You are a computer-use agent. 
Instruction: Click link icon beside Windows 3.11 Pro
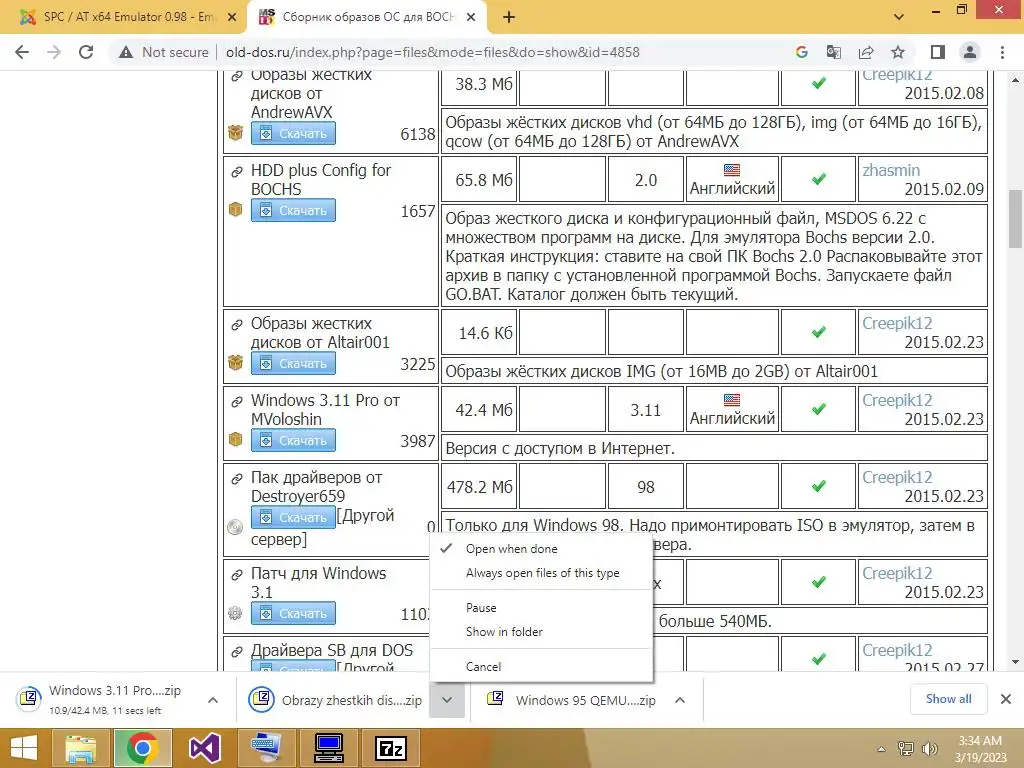pos(236,402)
